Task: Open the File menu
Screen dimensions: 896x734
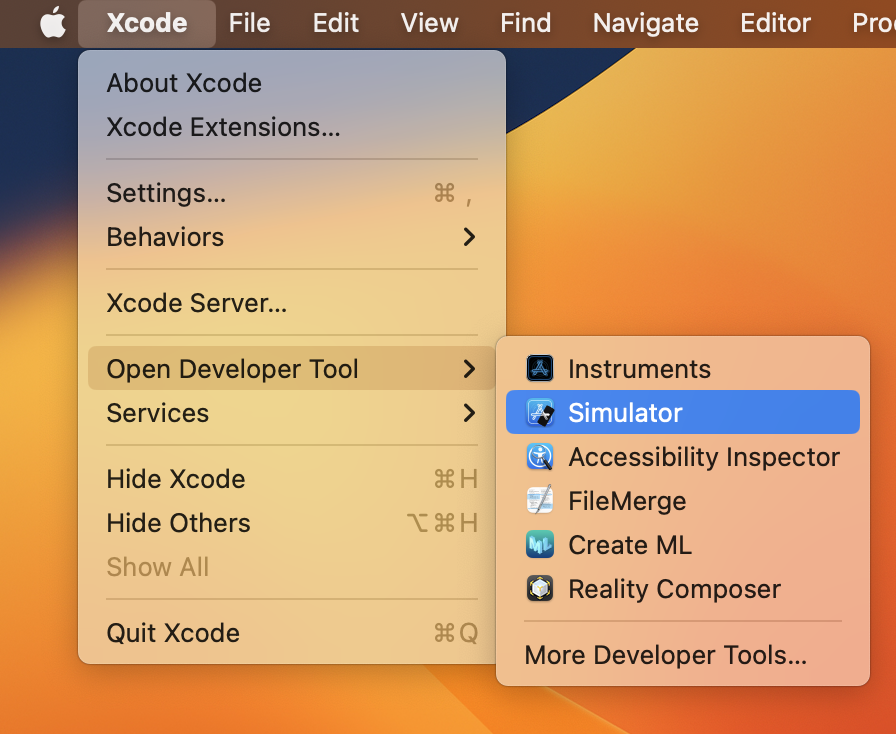Action: [249, 23]
